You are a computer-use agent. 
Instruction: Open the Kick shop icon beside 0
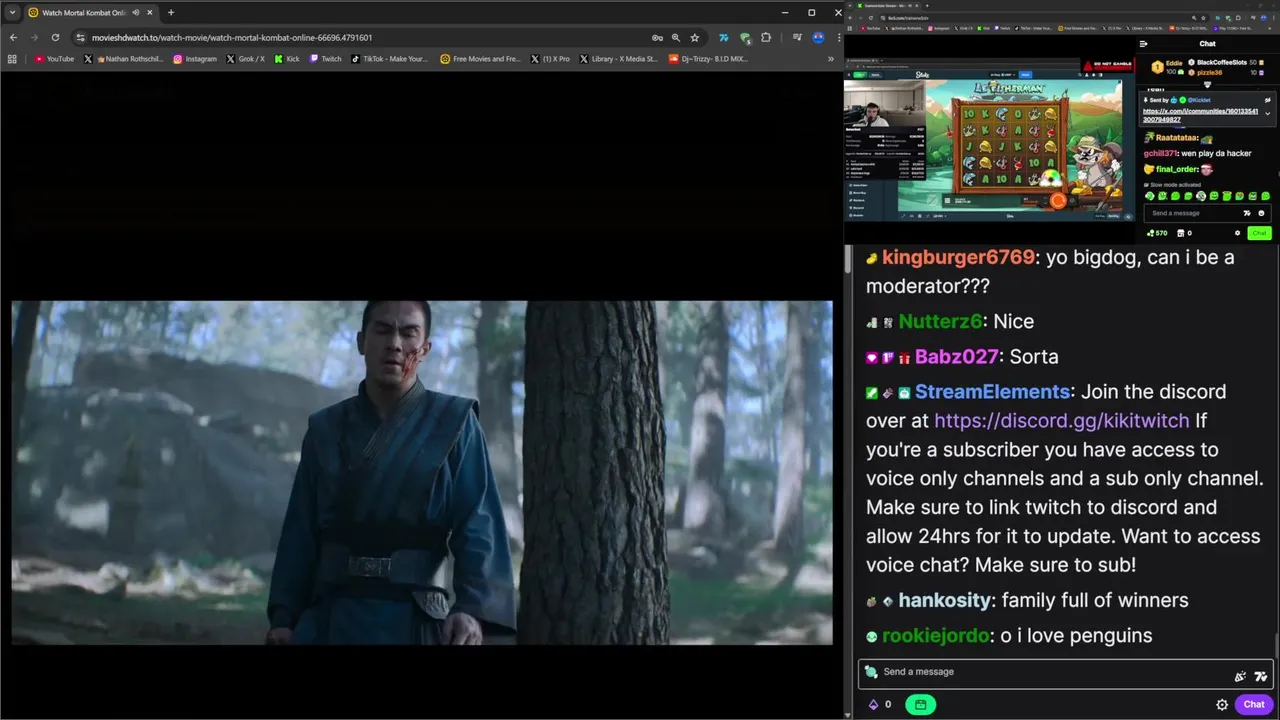(x=1181, y=233)
